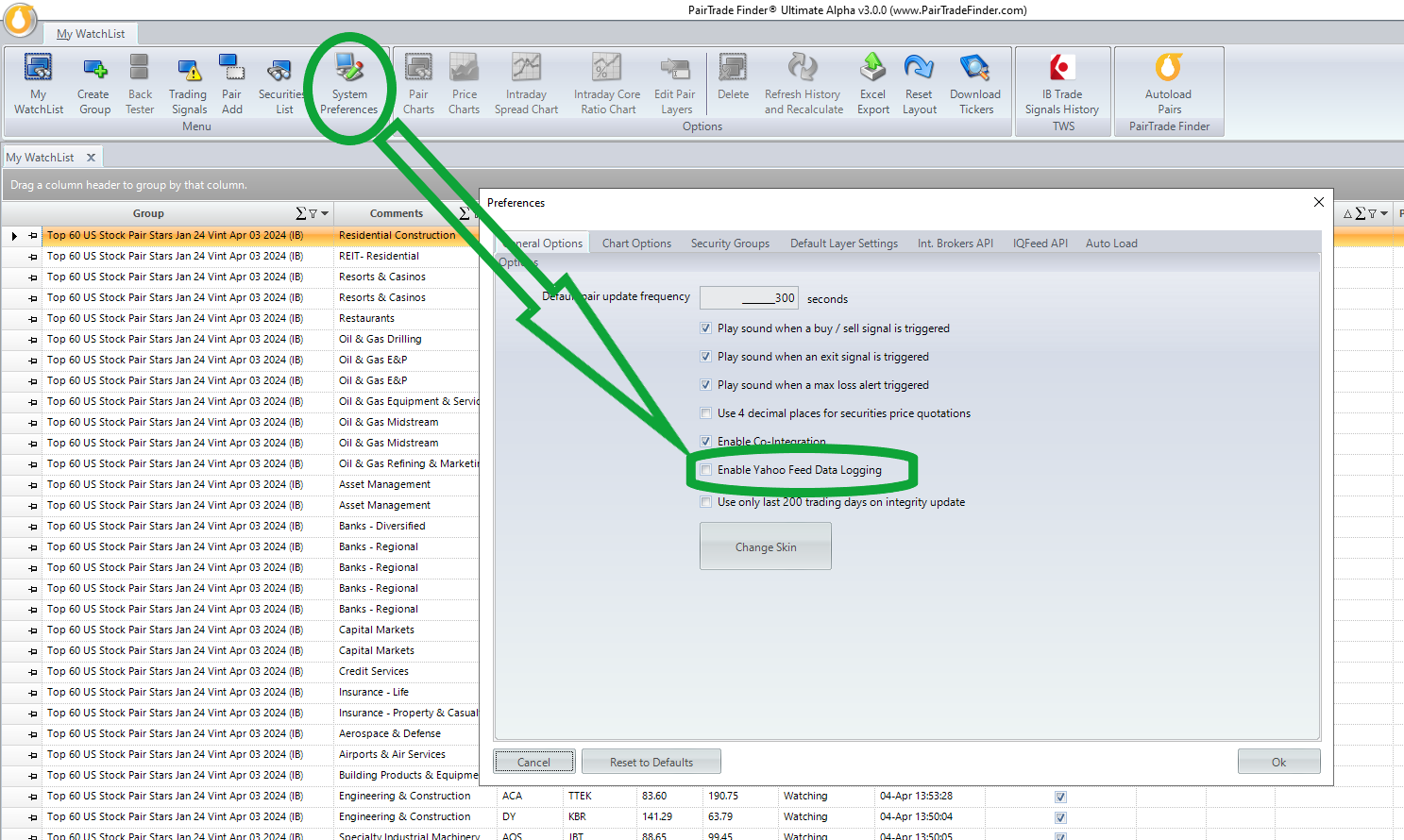The image size is (1404, 840).
Task: Click the pin icon on the Credit Services row
Action: point(32,672)
